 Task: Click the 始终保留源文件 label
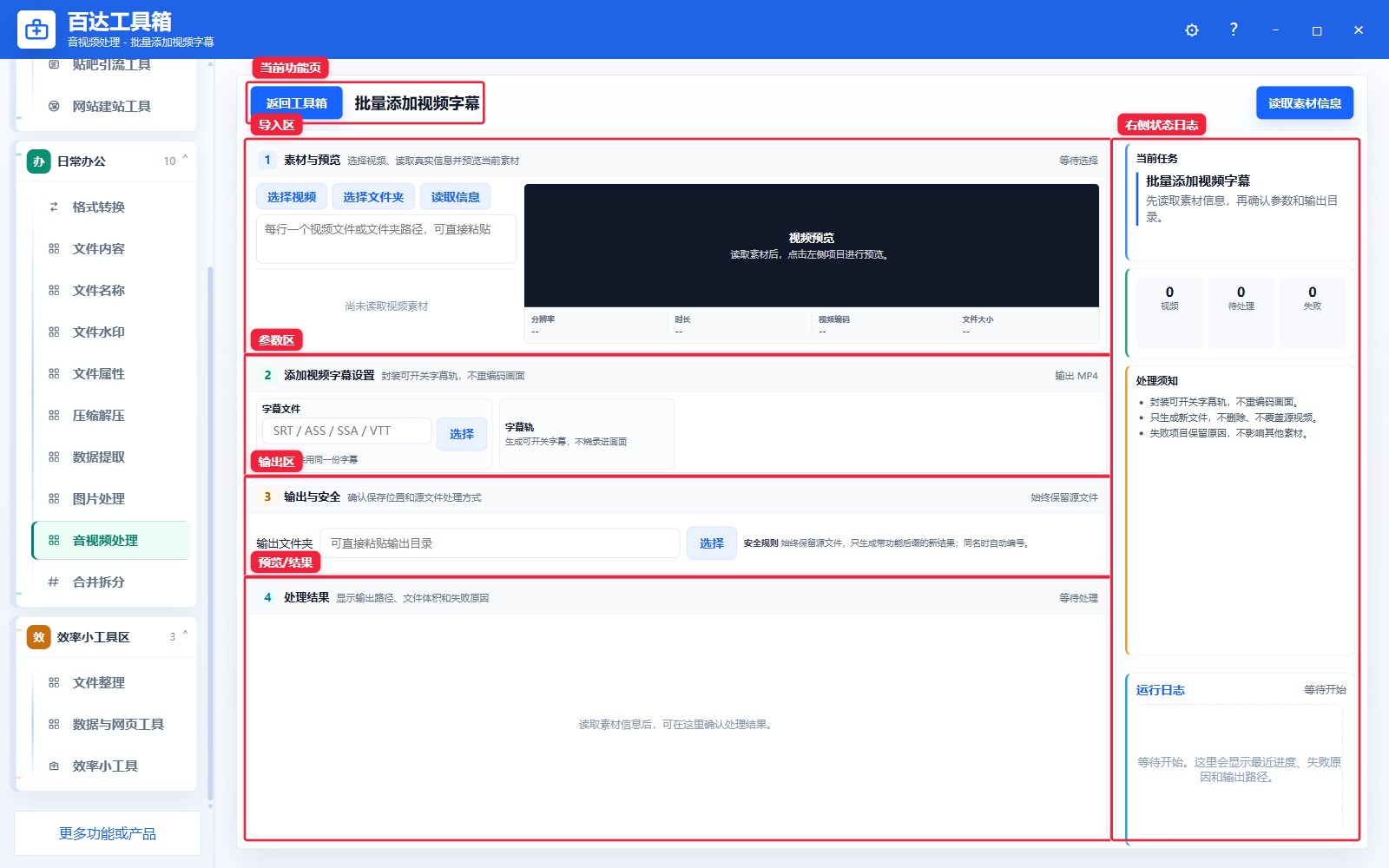[x=1064, y=497]
